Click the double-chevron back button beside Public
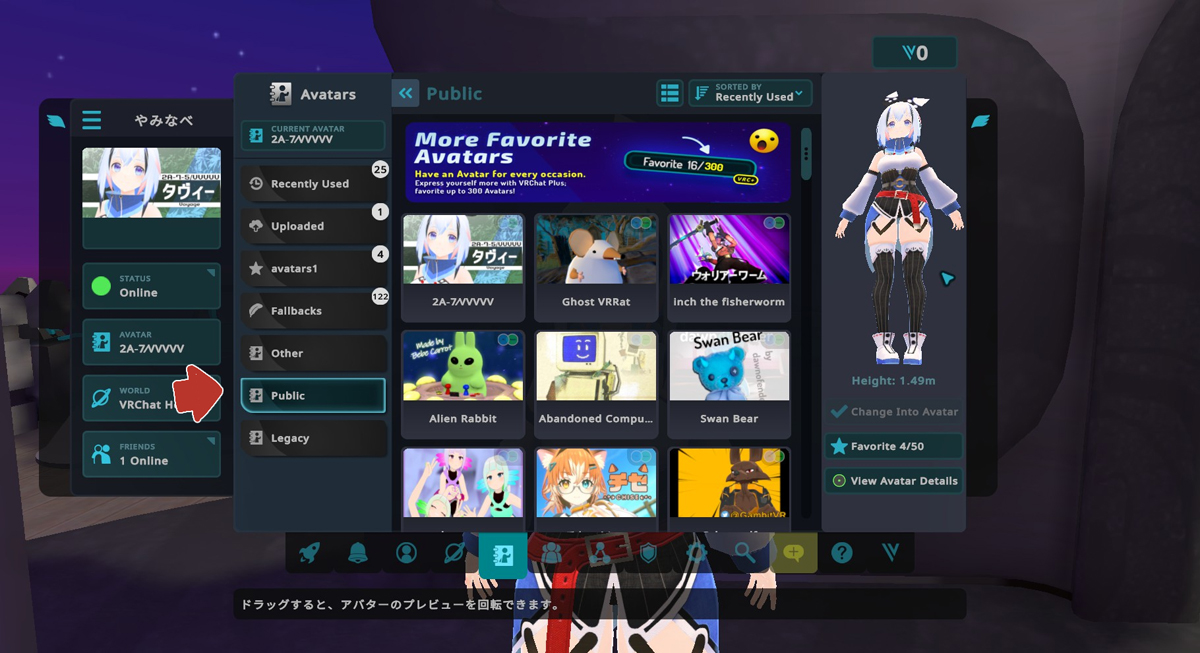Viewport: 1200px width, 653px height. 405,93
